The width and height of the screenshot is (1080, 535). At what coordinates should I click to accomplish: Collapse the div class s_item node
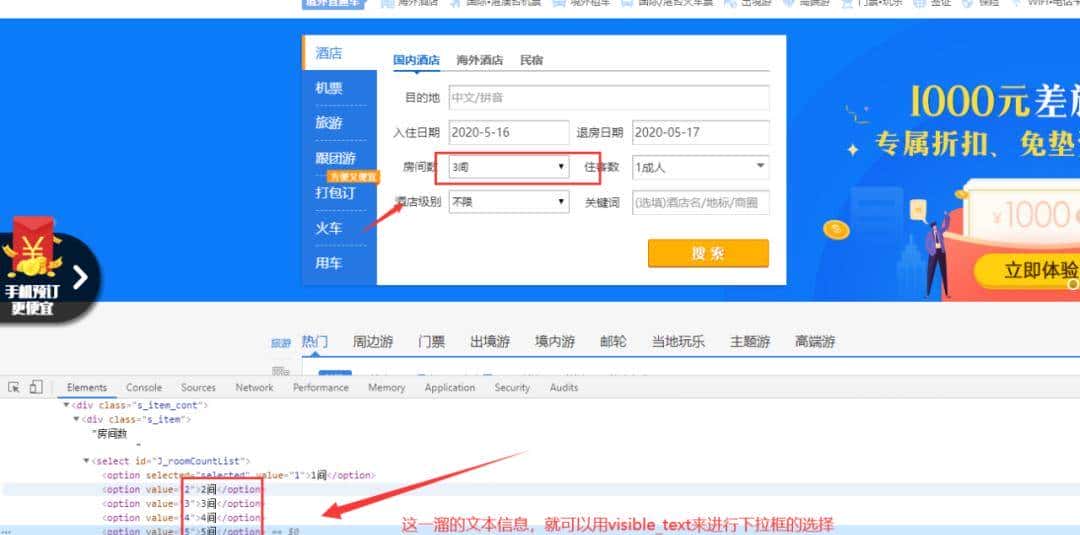click(x=76, y=419)
